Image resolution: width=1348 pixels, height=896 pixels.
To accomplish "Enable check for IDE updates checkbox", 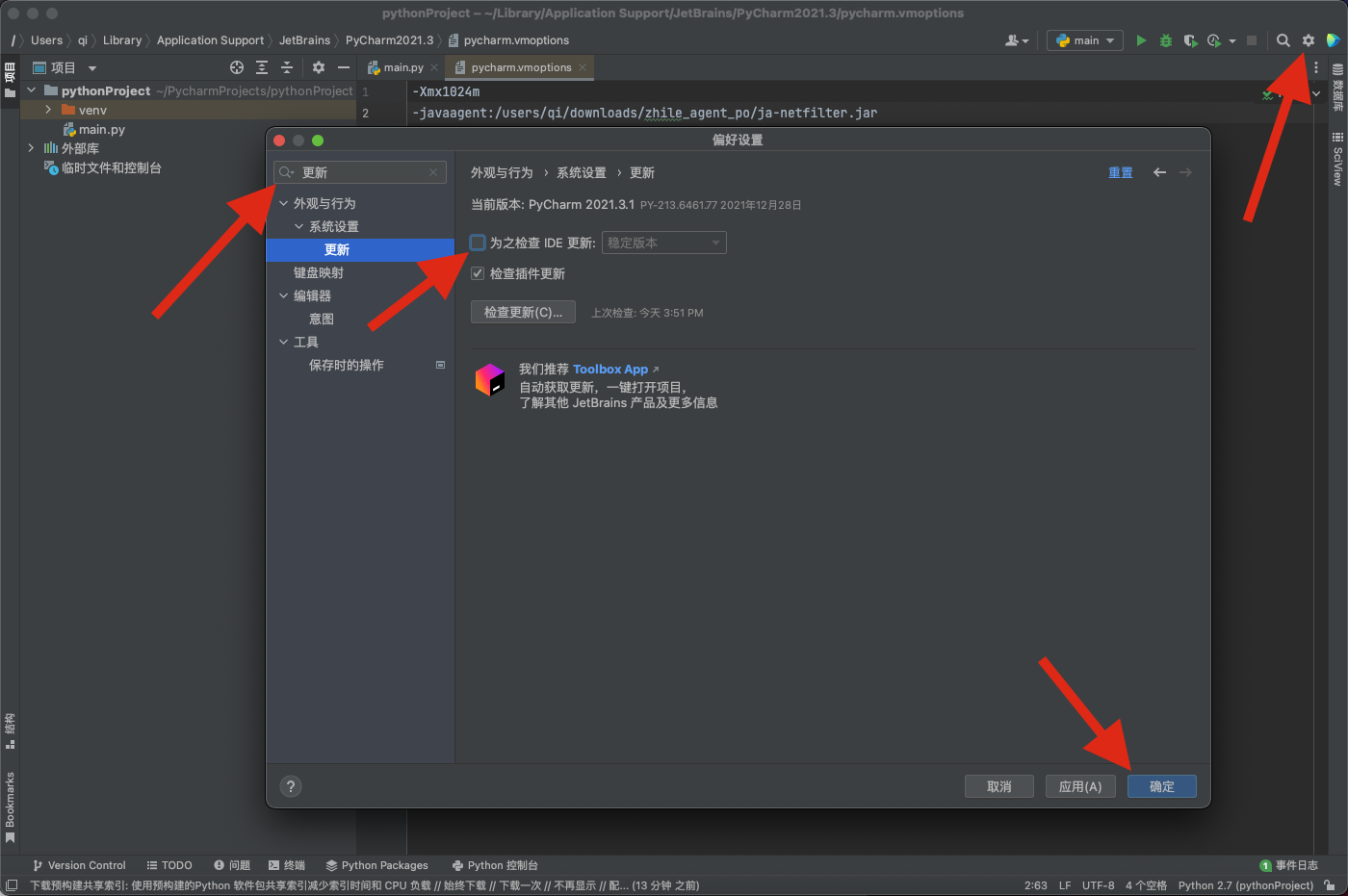I will (478, 243).
